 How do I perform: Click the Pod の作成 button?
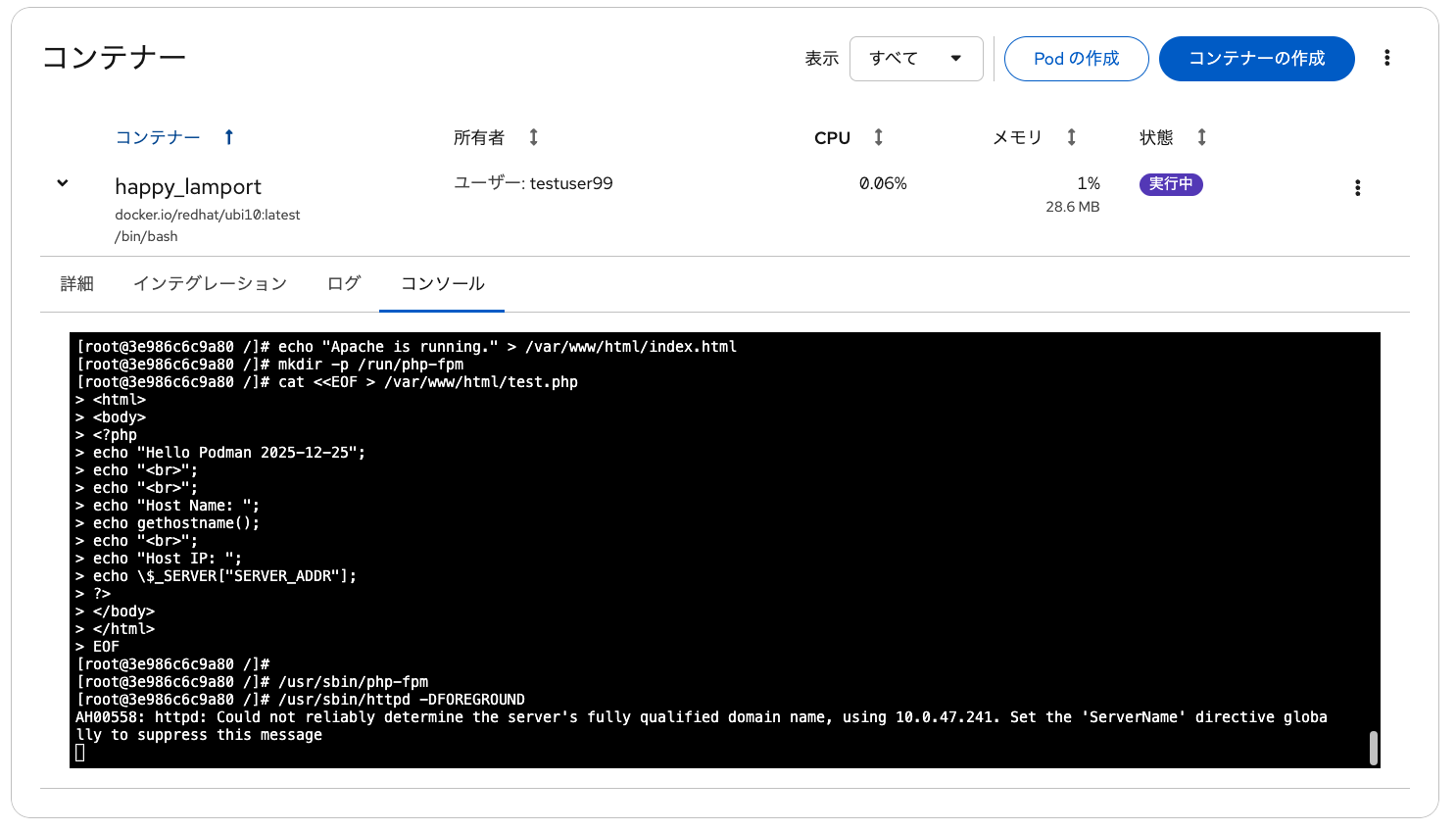[x=1076, y=59]
